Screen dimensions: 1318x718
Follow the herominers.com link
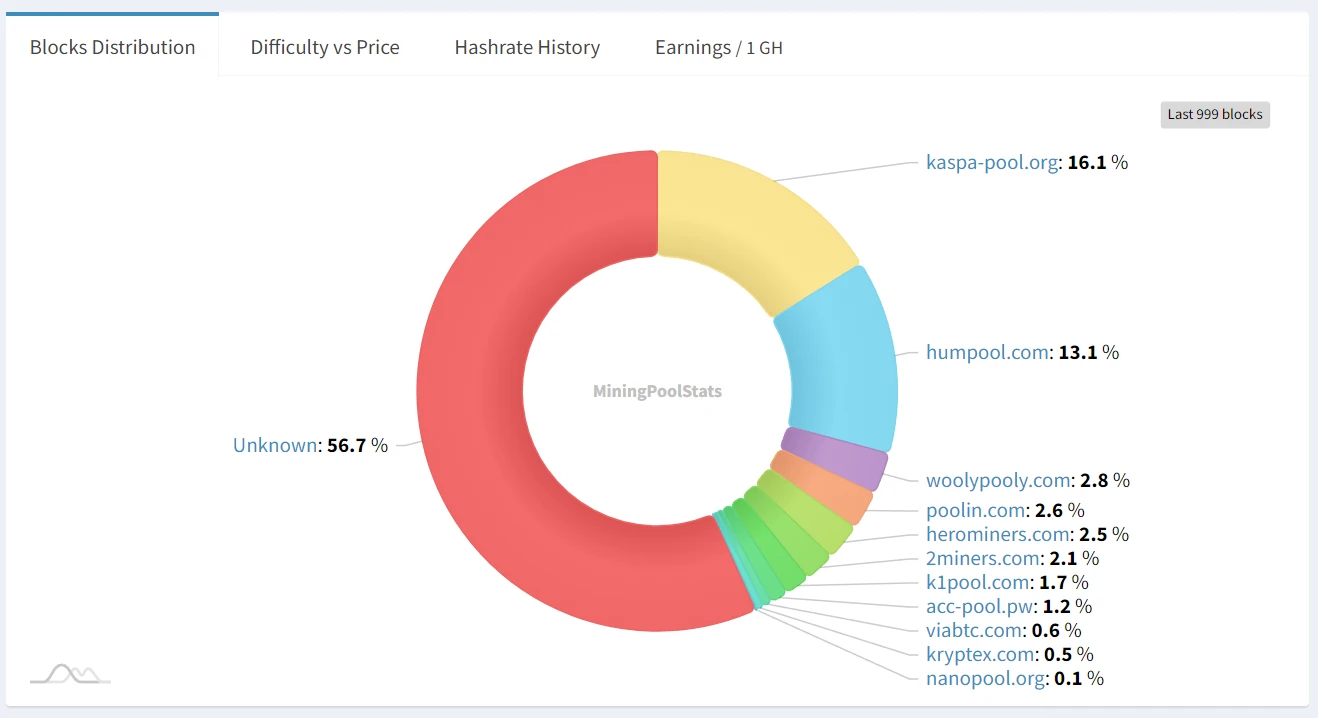point(998,534)
